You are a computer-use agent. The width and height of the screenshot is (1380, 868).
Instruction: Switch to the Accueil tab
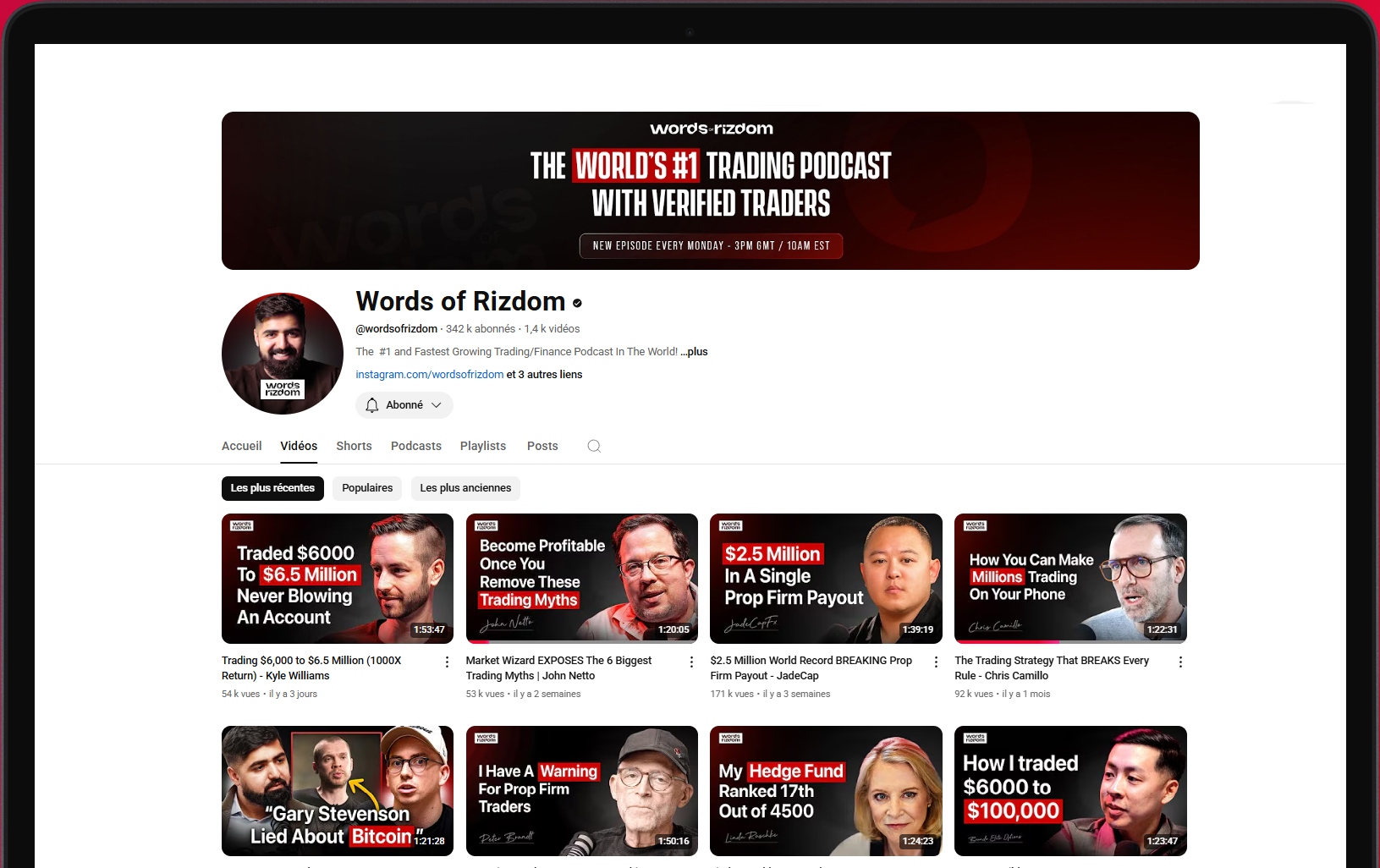[242, 446]
